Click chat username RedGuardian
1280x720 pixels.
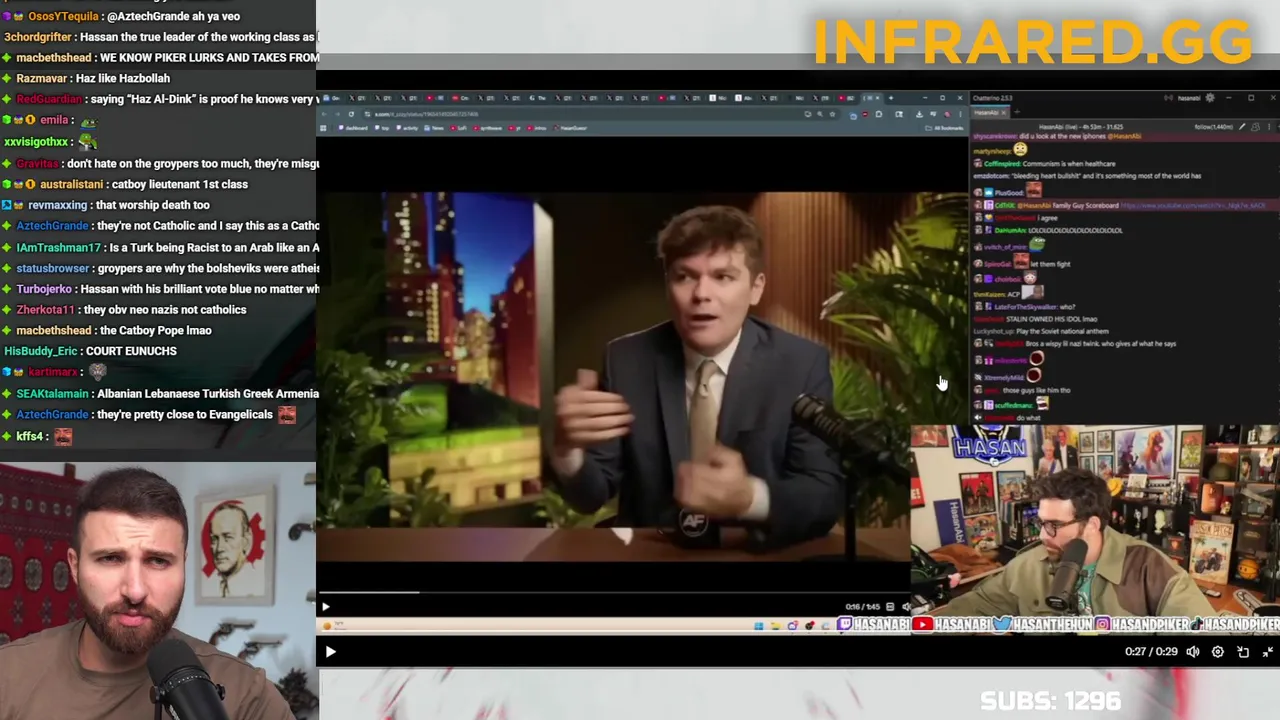click(x=49, y=99)
